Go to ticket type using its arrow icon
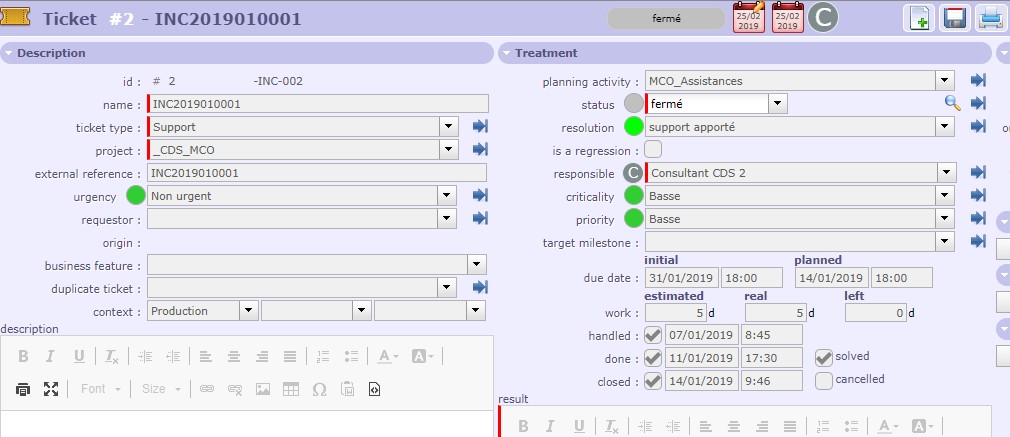1010x437 pixels. point(480,127)
